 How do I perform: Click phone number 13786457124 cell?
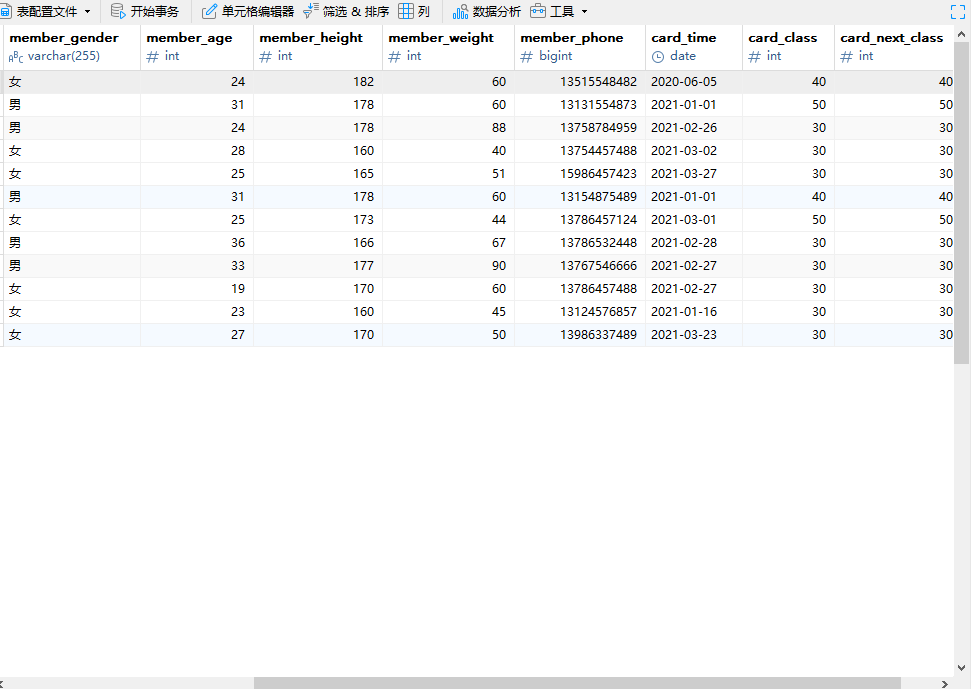click(580, 220)
